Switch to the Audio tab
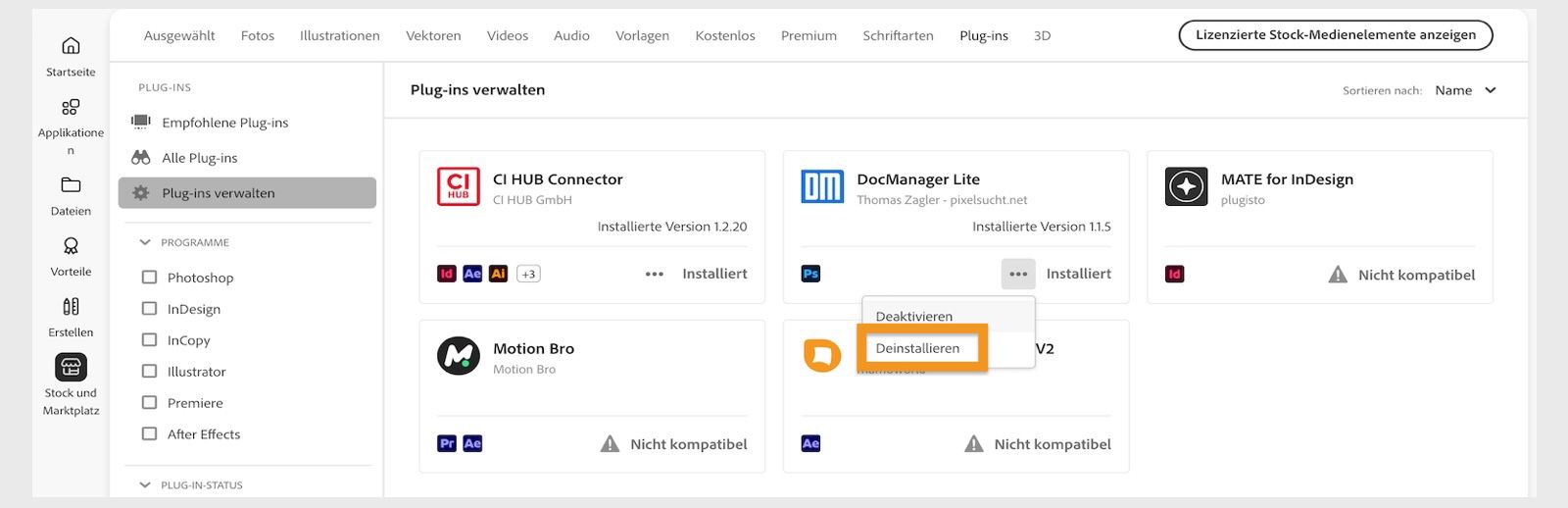The height and width of the screenshot is (508, 1568). pyautogui.click(x=571, y=35)
